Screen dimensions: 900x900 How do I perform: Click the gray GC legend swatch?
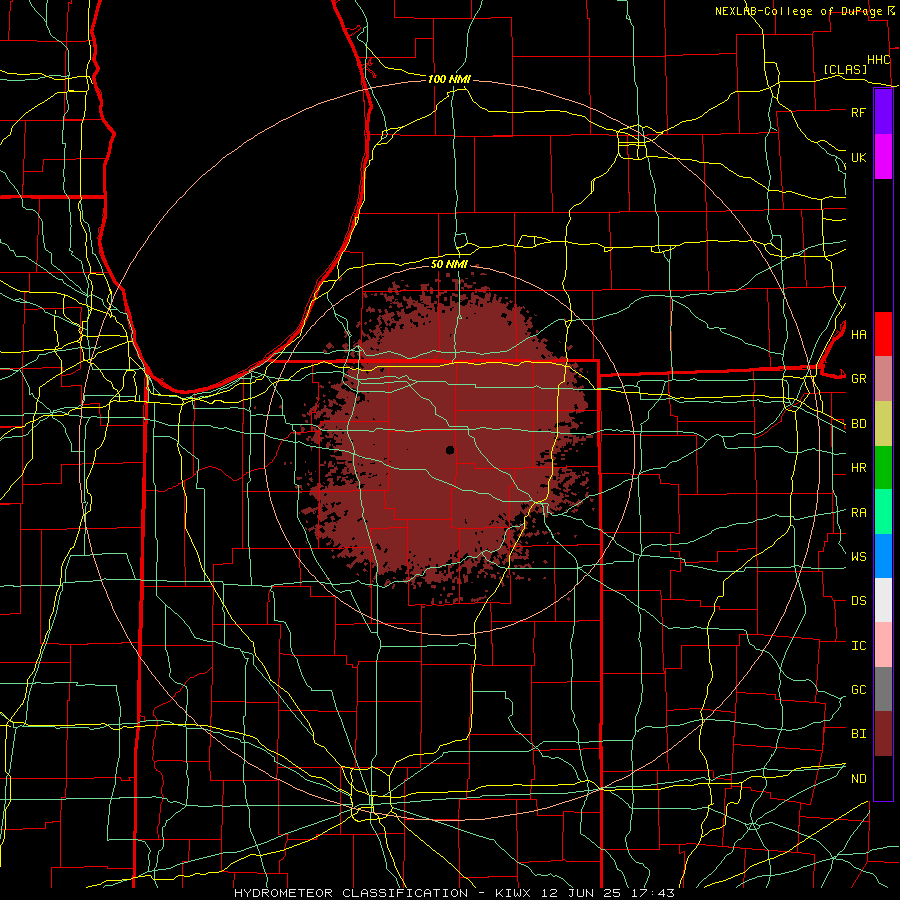click(x=883, y=689)
